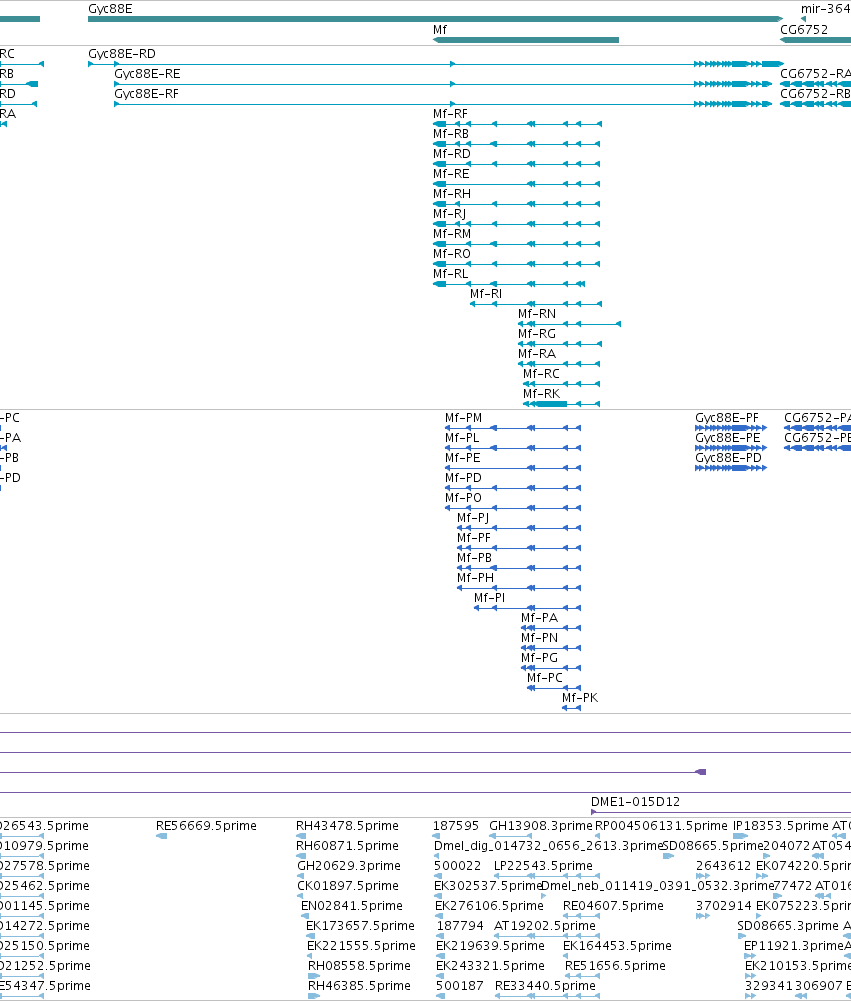Click the EK173657.5prime EST label
Viewport: 851px width, 1001px height.
click(x=360, y=926)
